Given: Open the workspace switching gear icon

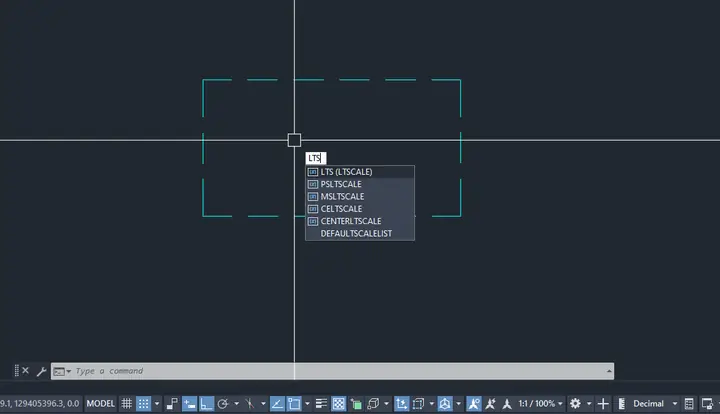Looking at the screenshot, I should coord(575,404).
